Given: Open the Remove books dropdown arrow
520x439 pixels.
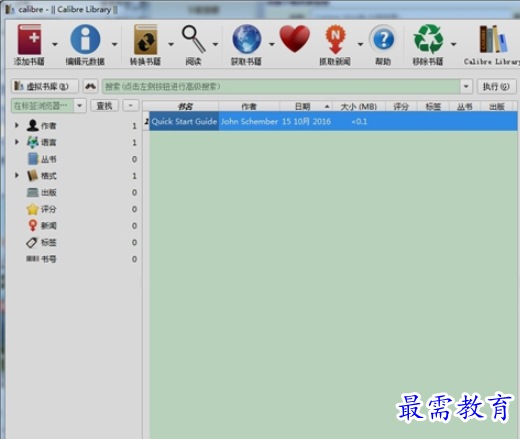Looking at the screenshot, I should click(454, 44).
